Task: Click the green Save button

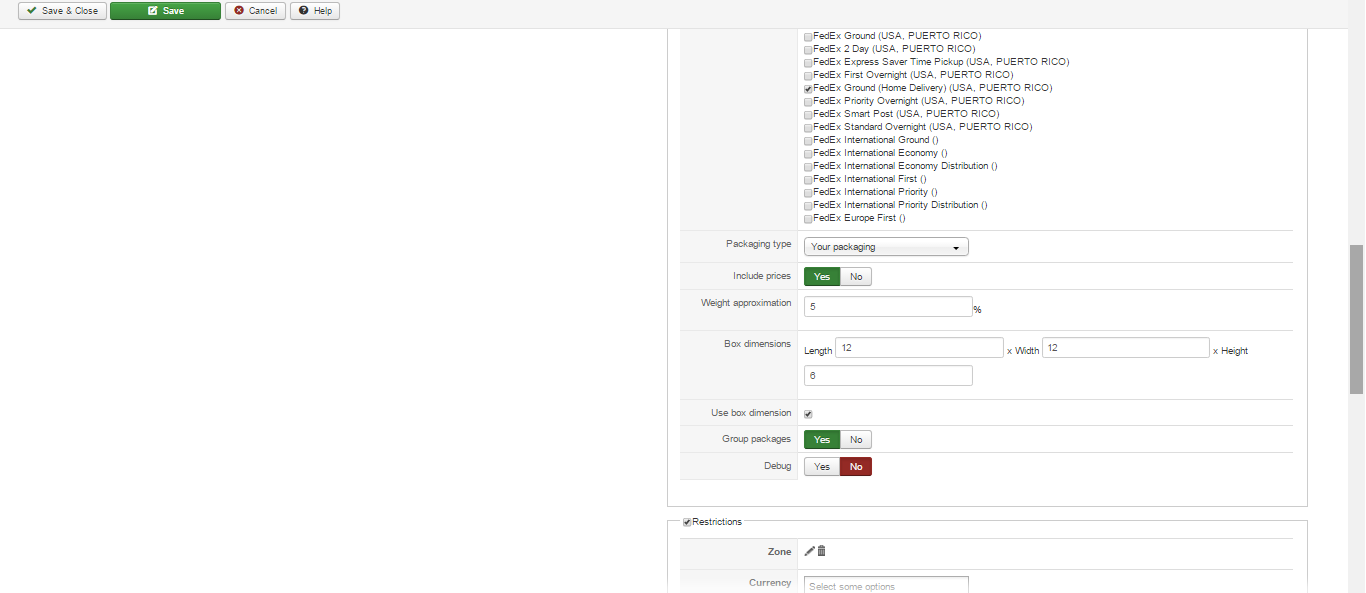Action: coord(165,11)
